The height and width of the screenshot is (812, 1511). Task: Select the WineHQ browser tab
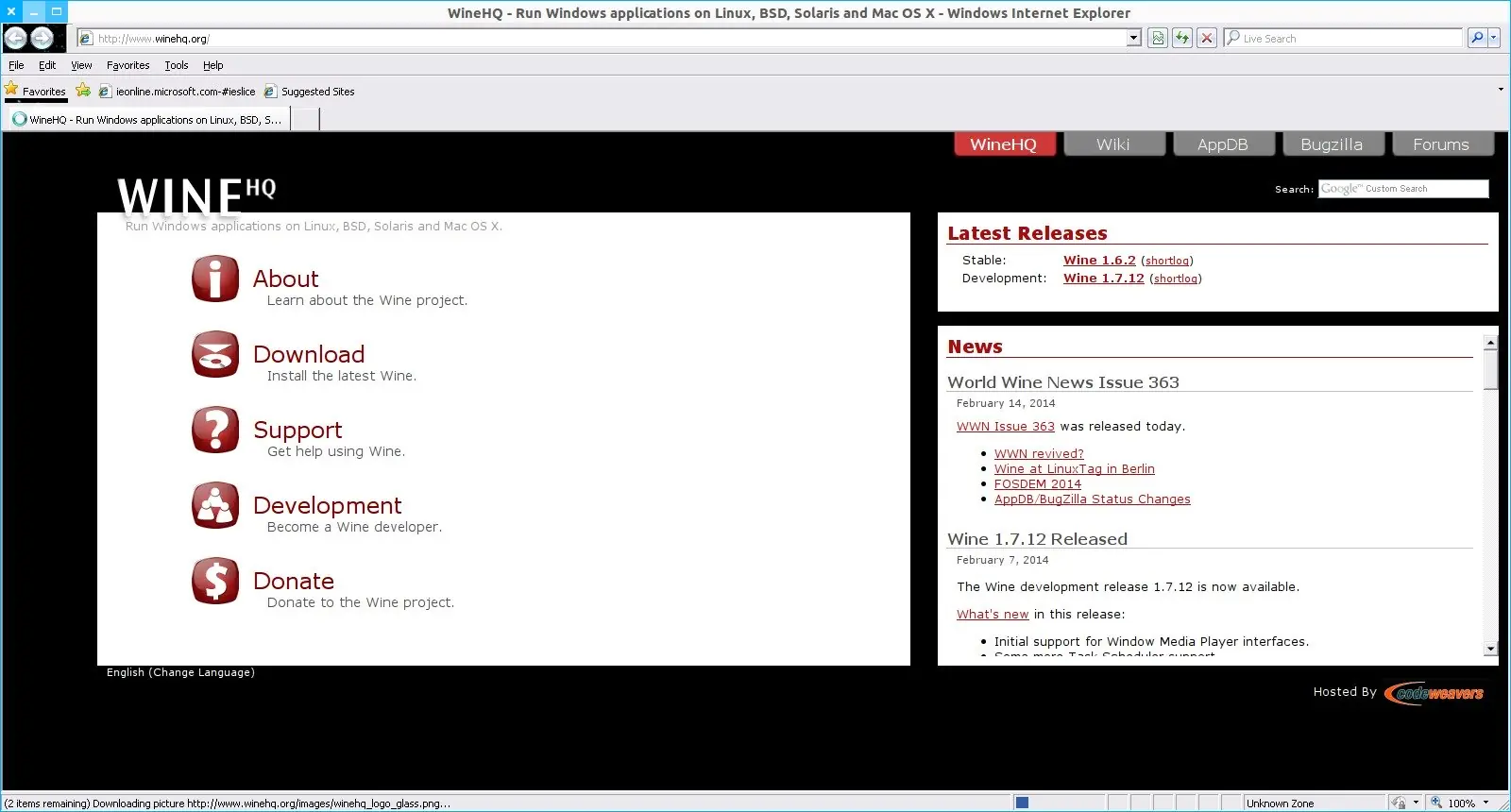(x=147, y=119)
